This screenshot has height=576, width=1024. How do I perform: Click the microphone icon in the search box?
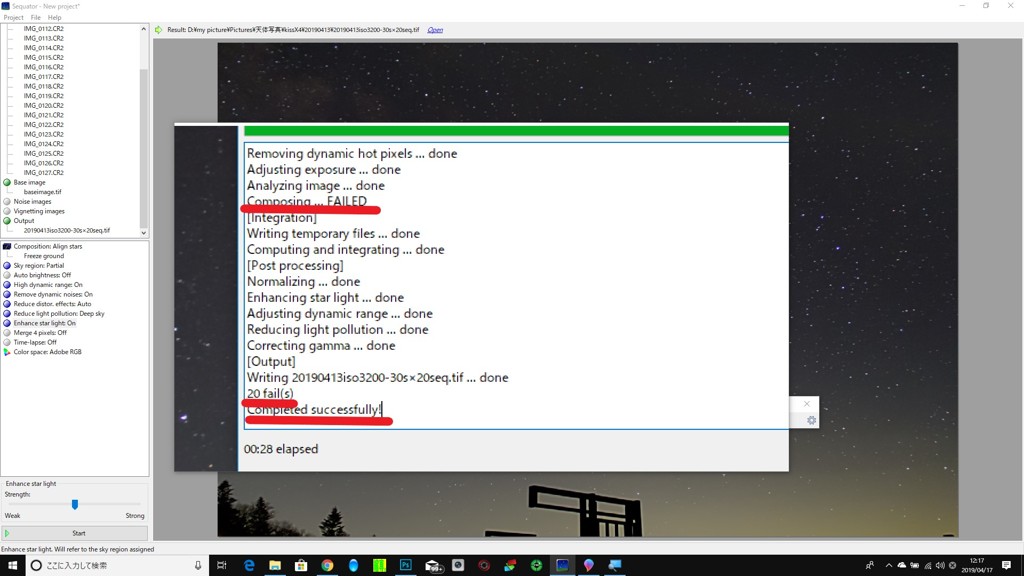point(198,565)
